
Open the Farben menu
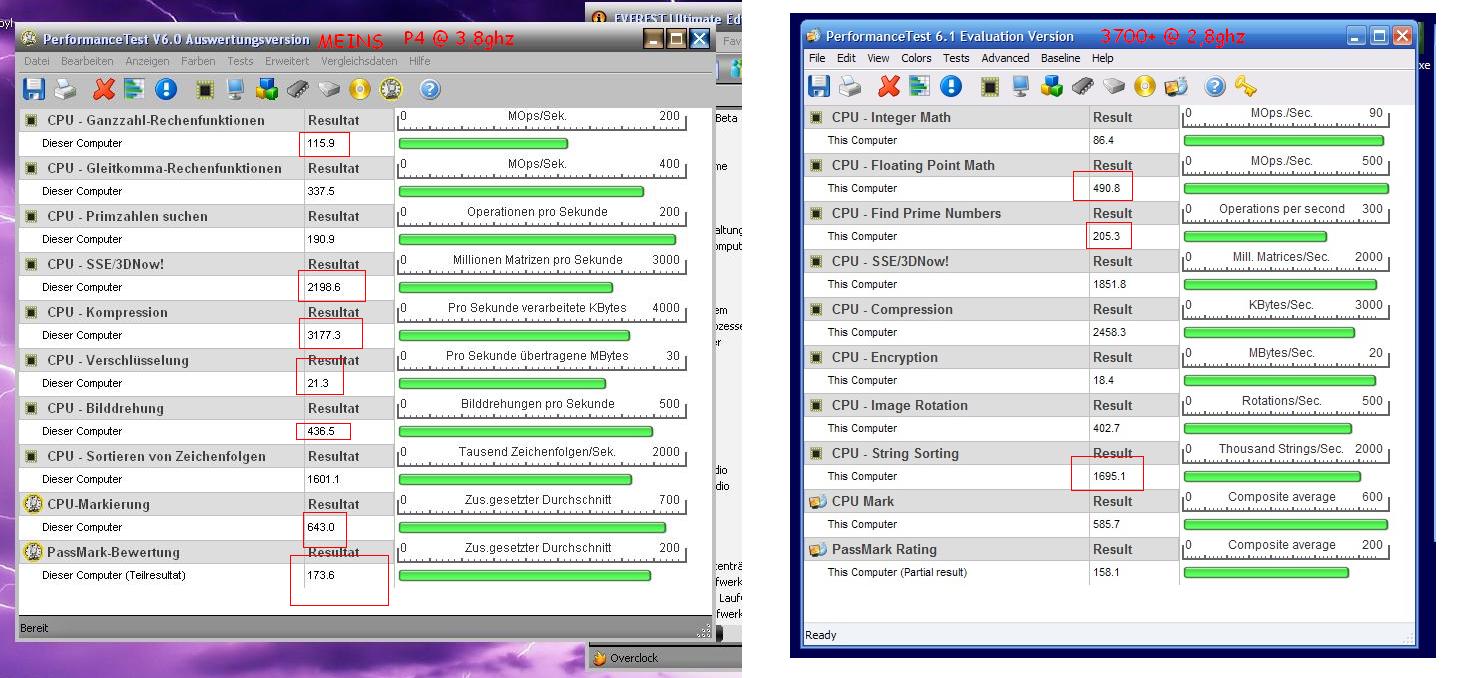pos(198,61)
